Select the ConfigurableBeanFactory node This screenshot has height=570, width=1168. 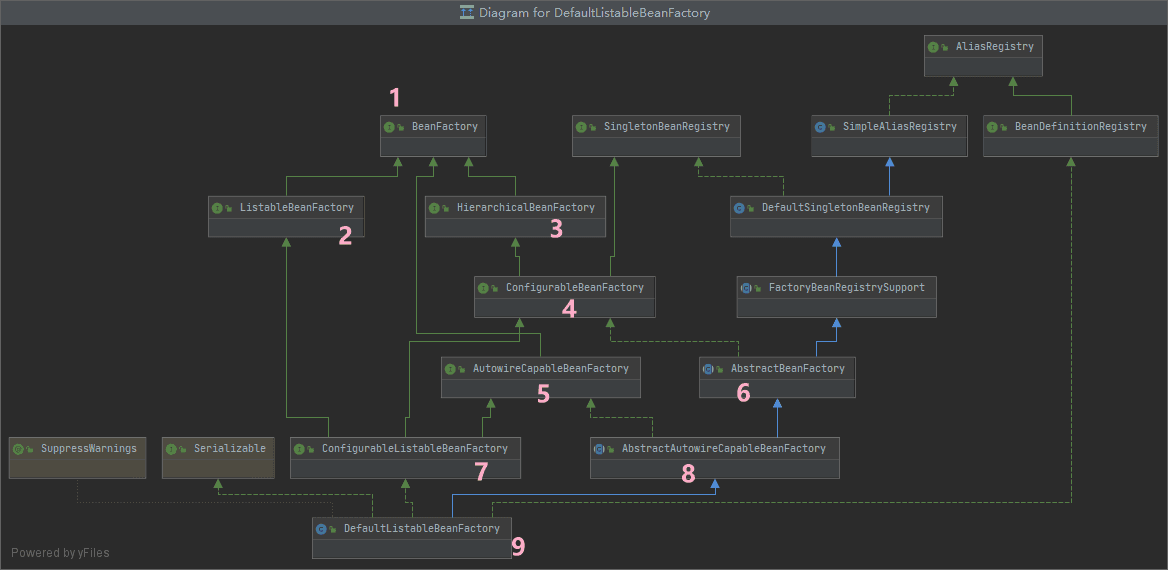pos(565,297)
